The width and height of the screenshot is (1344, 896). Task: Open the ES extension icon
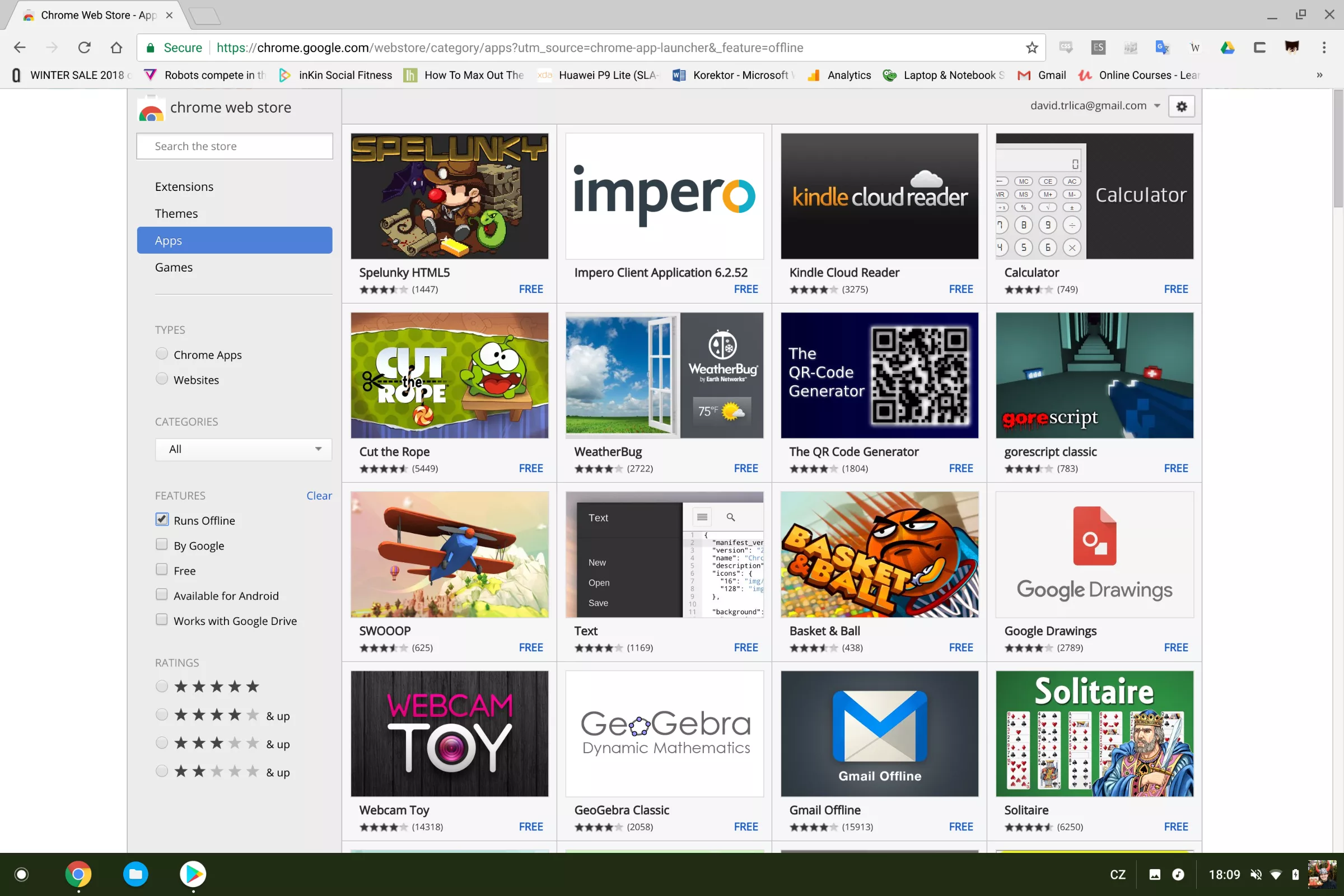1098,48
